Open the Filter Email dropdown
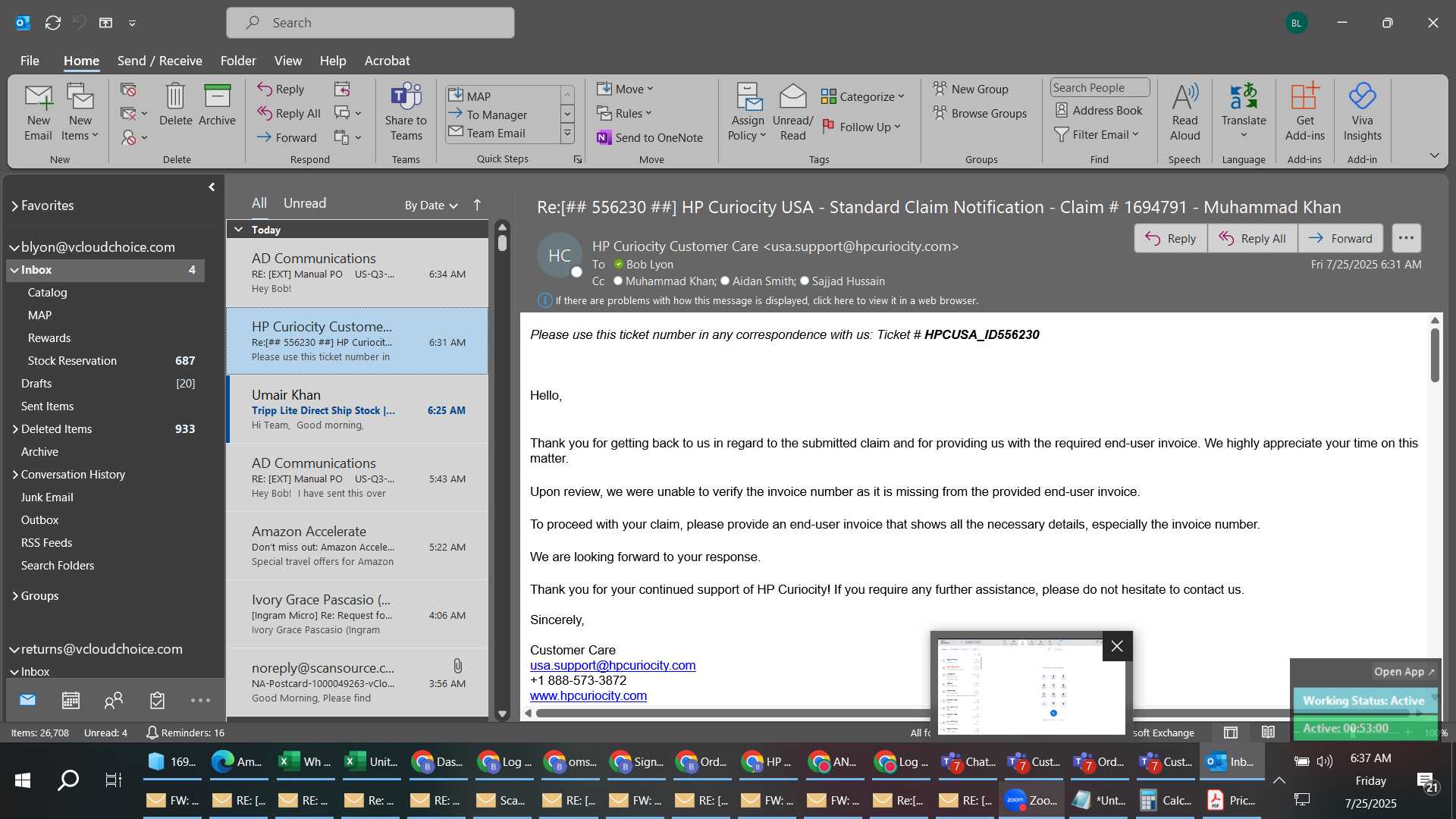 1097,134
